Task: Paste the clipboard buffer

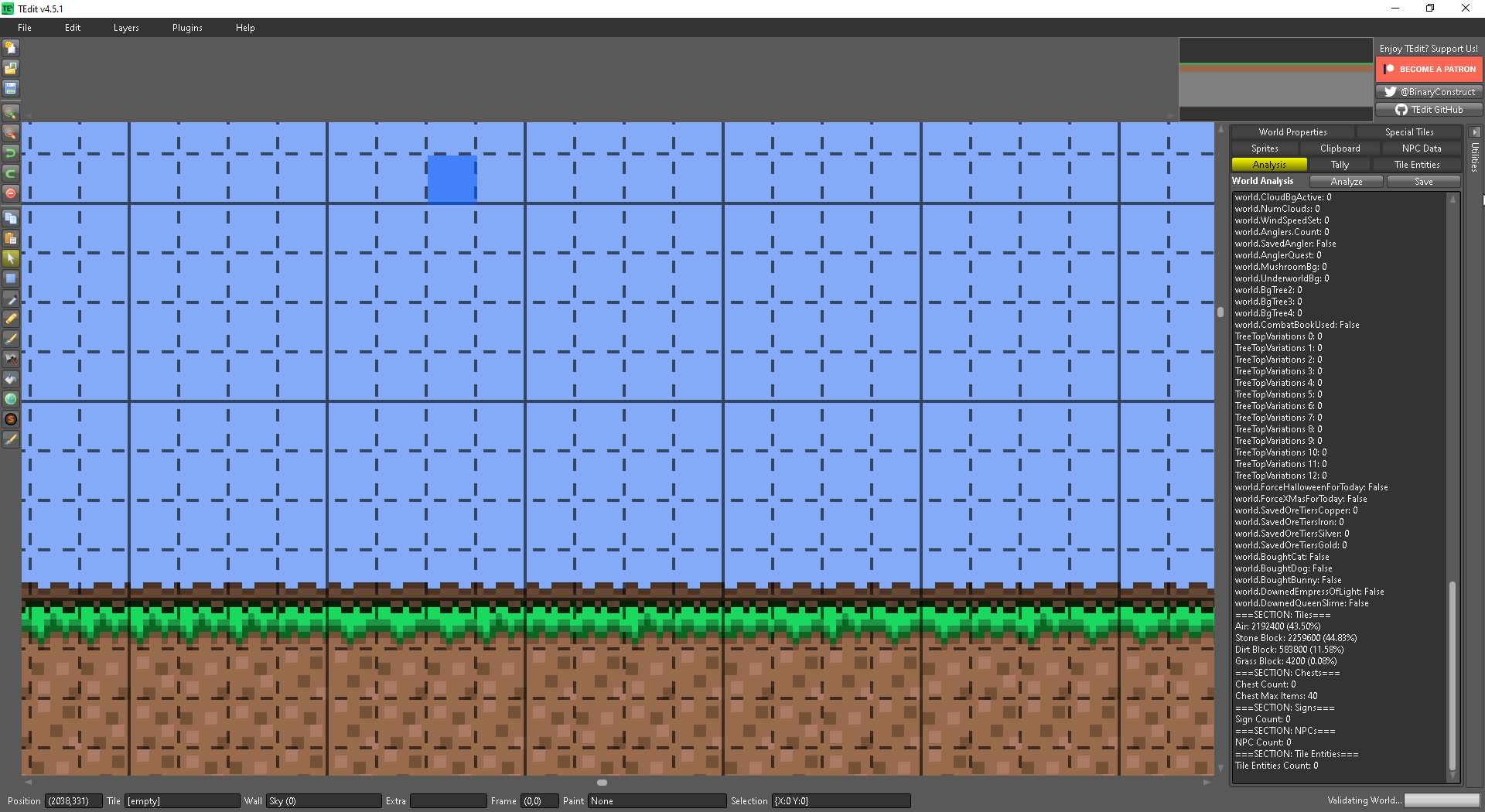Action: [x=11, y=237]
